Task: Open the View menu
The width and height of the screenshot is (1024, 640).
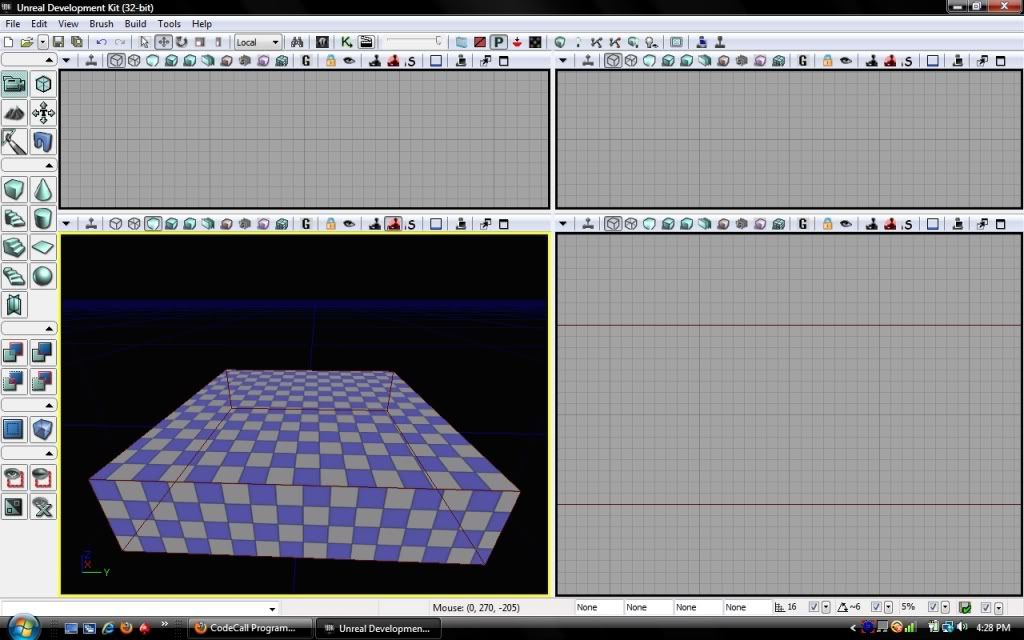Action: coord(68,24)
